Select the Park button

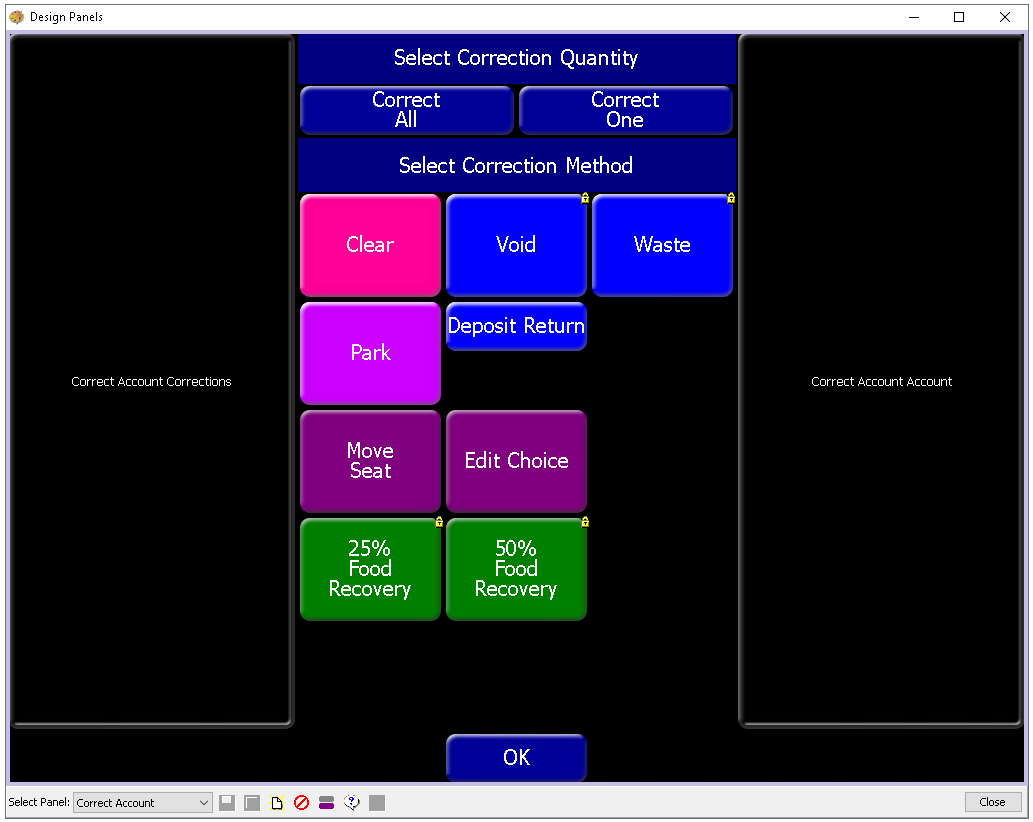click(370, 353)
